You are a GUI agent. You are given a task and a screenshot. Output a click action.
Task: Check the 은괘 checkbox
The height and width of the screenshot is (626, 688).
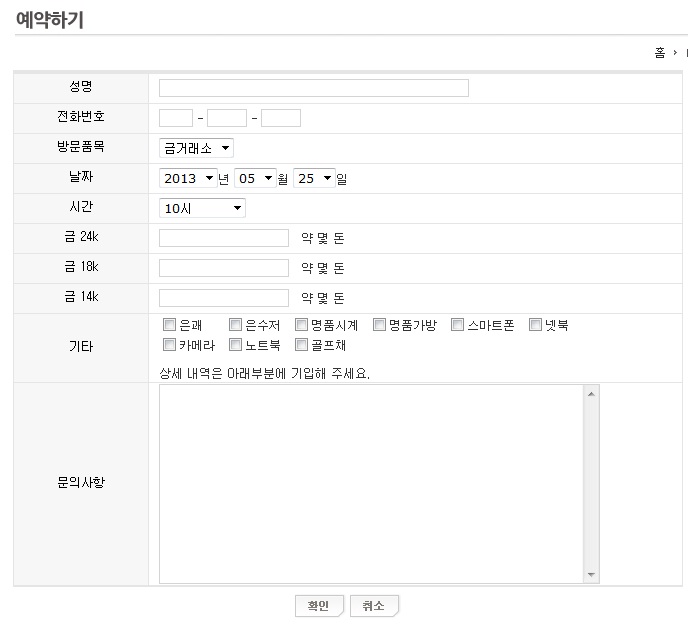[x=169, y=325]
